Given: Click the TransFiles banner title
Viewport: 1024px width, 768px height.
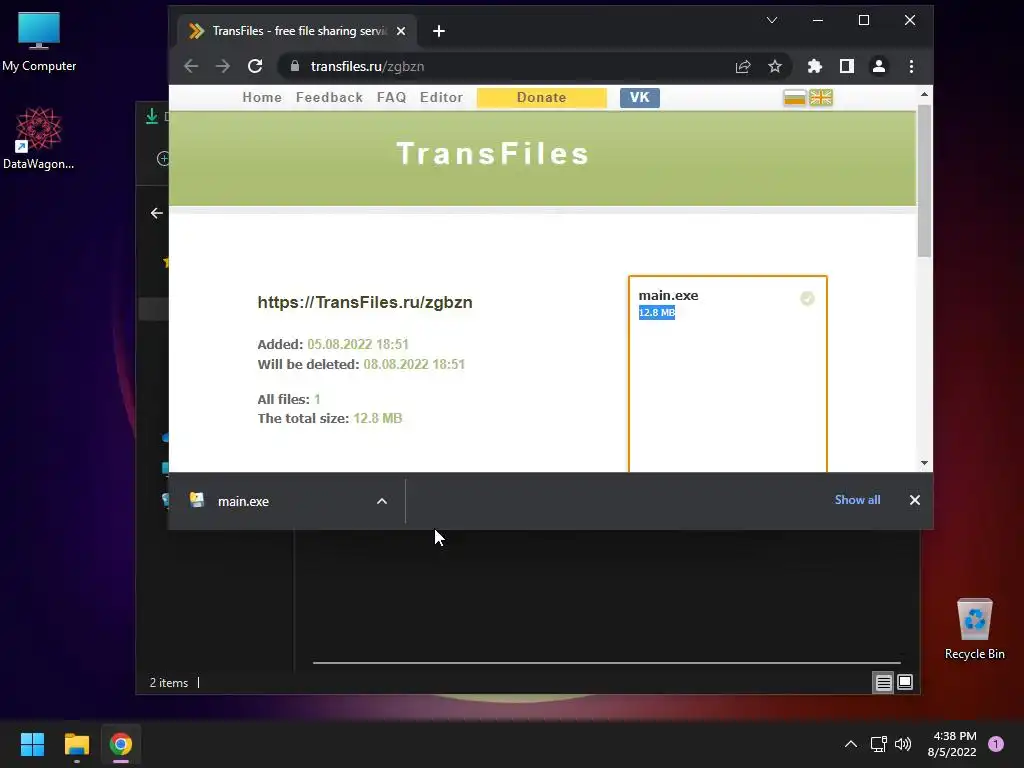Looking at the screenshot, I should click(x=493, y=154).
